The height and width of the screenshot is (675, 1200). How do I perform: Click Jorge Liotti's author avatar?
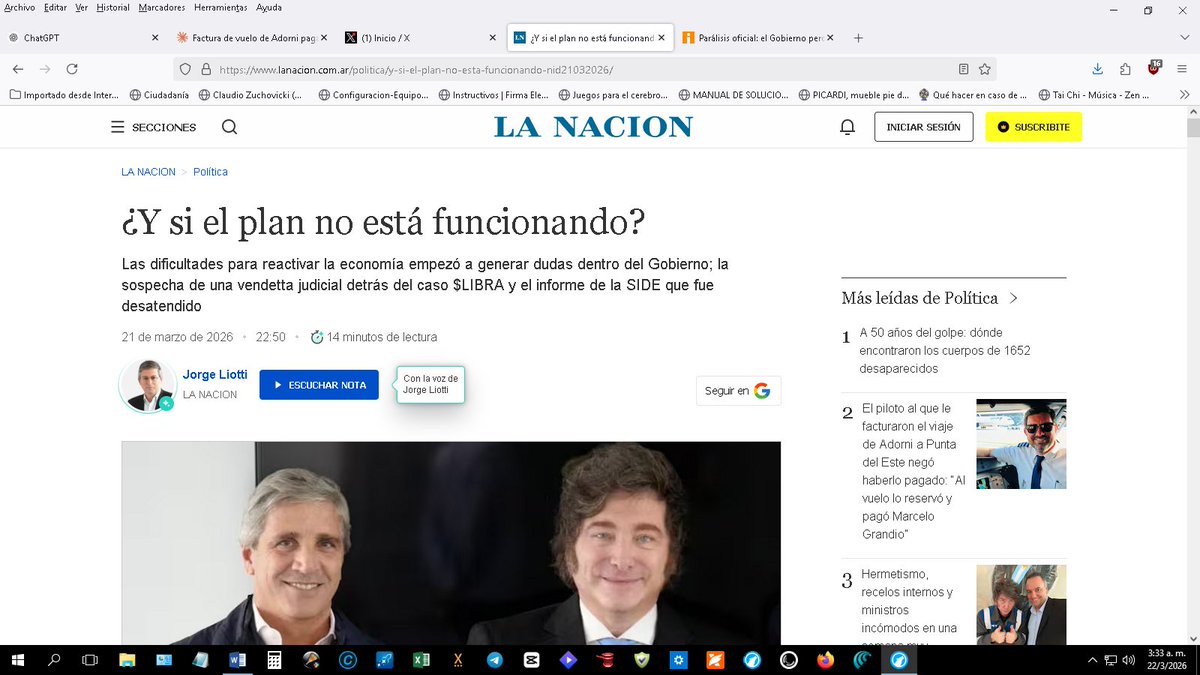147,385
